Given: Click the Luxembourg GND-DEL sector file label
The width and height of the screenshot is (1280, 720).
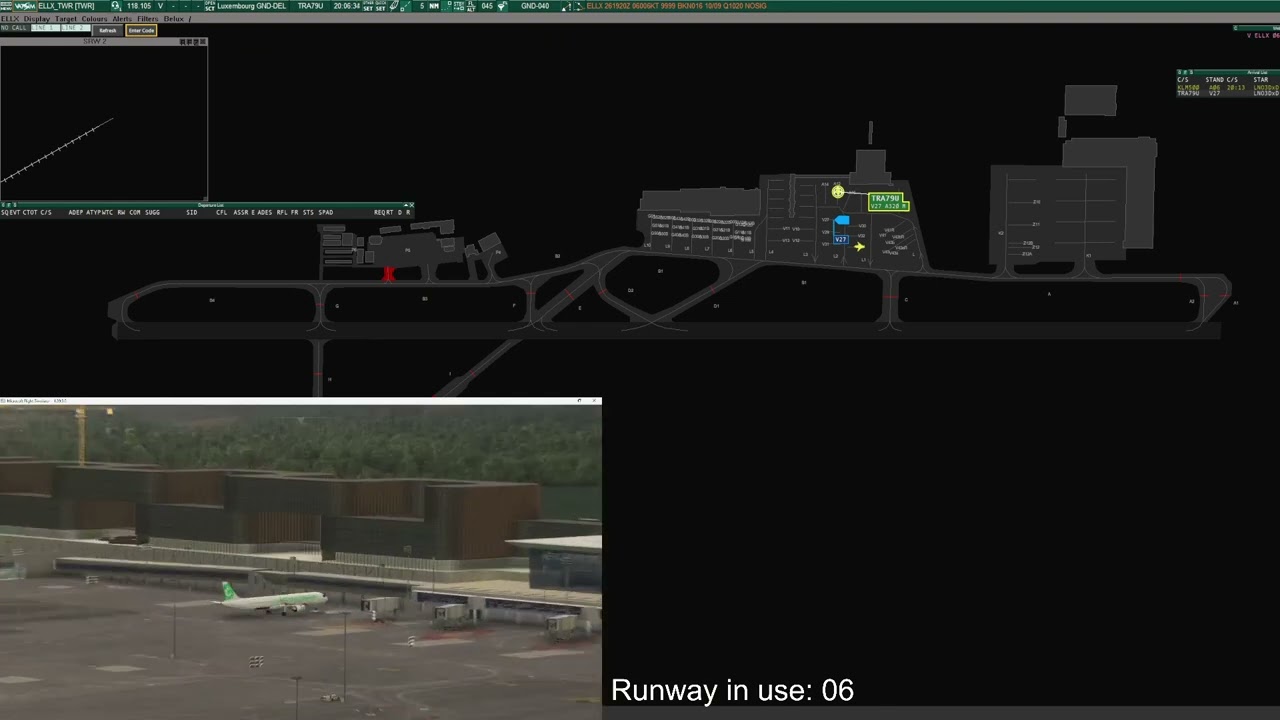Looking at the screenshot, I should click(251, 6).
